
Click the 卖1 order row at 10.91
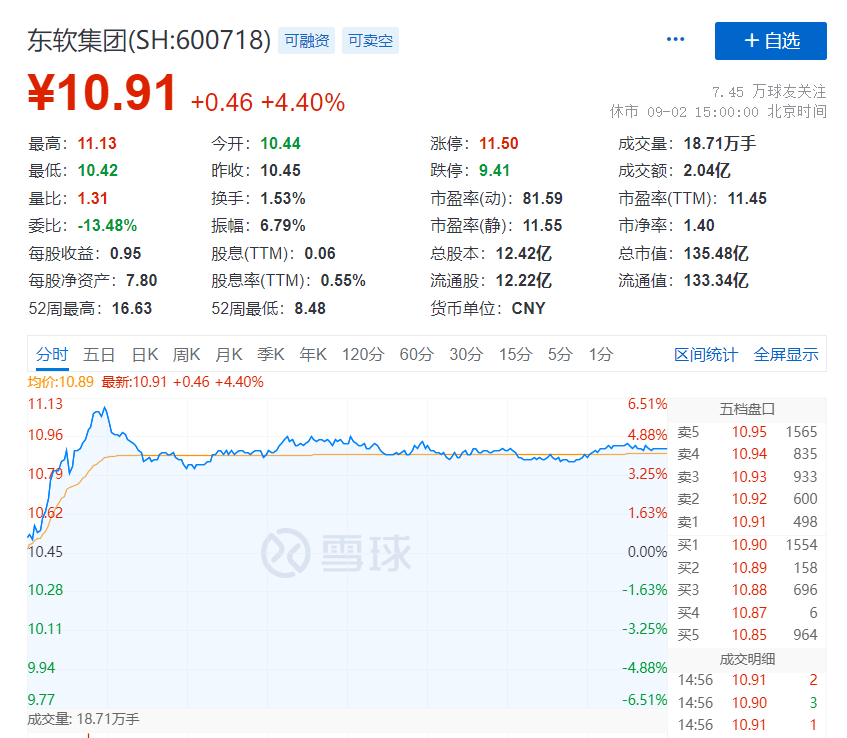tap(747, 522)
